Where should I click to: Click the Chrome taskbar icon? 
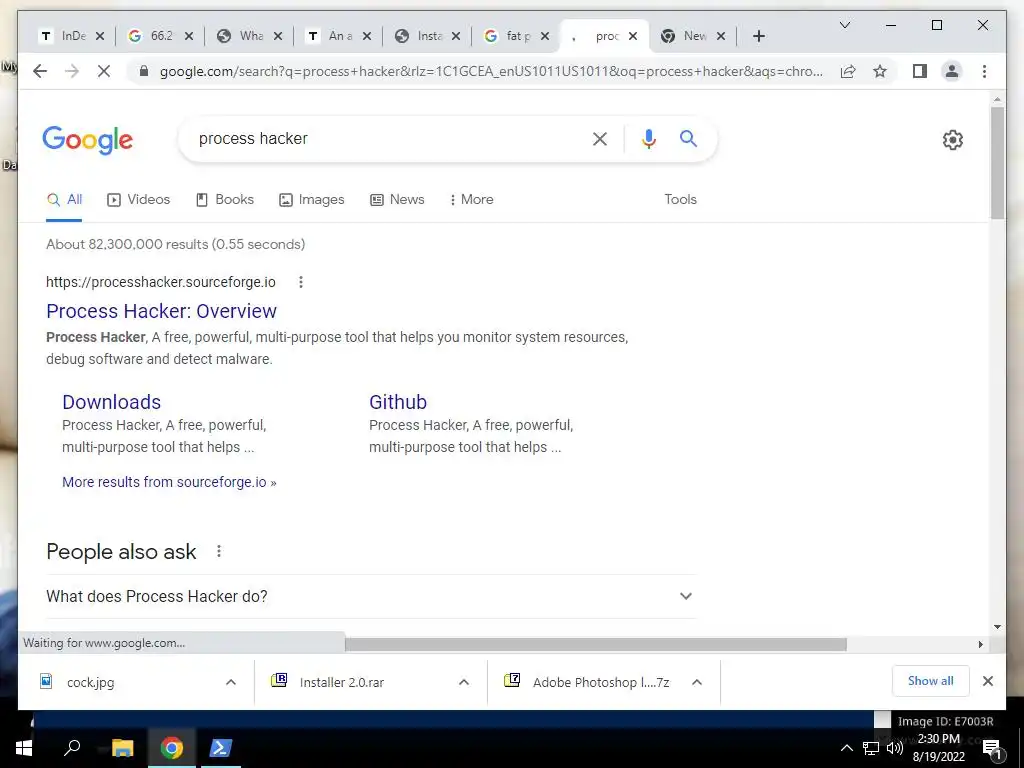(x=171, y=748)
